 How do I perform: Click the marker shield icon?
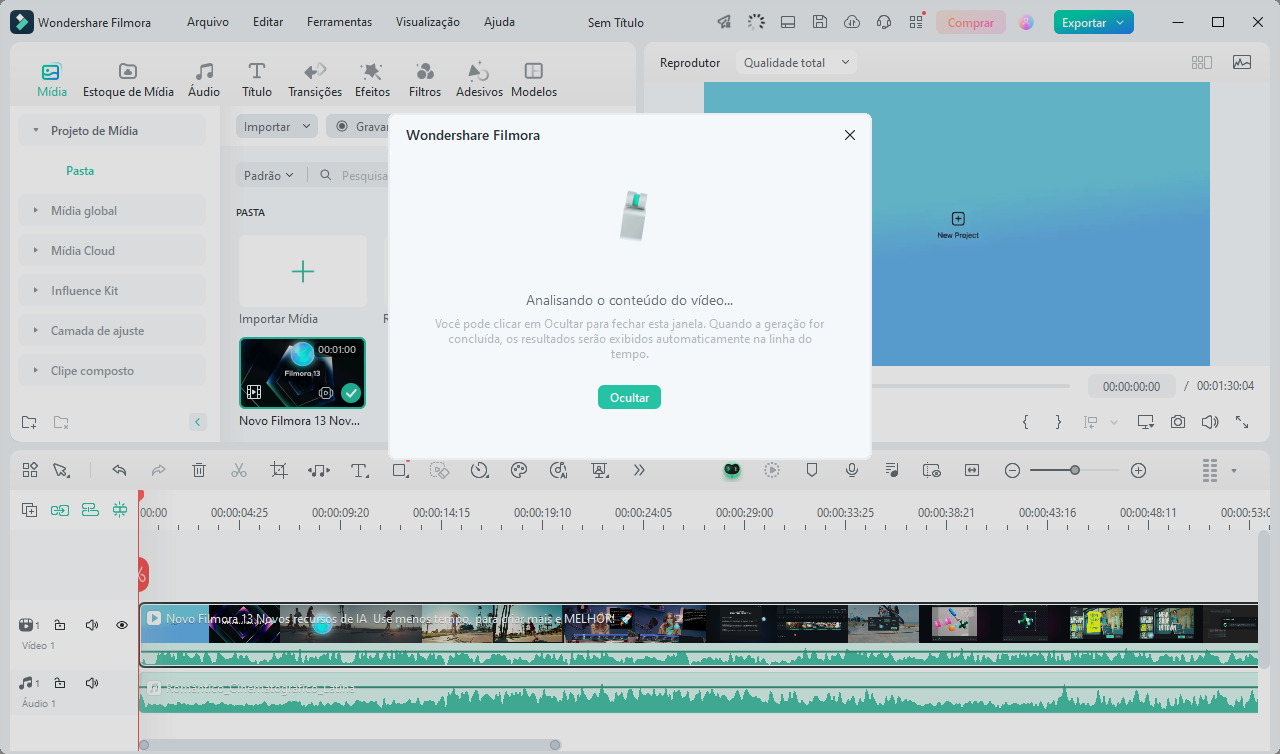[x=812, y=470]
